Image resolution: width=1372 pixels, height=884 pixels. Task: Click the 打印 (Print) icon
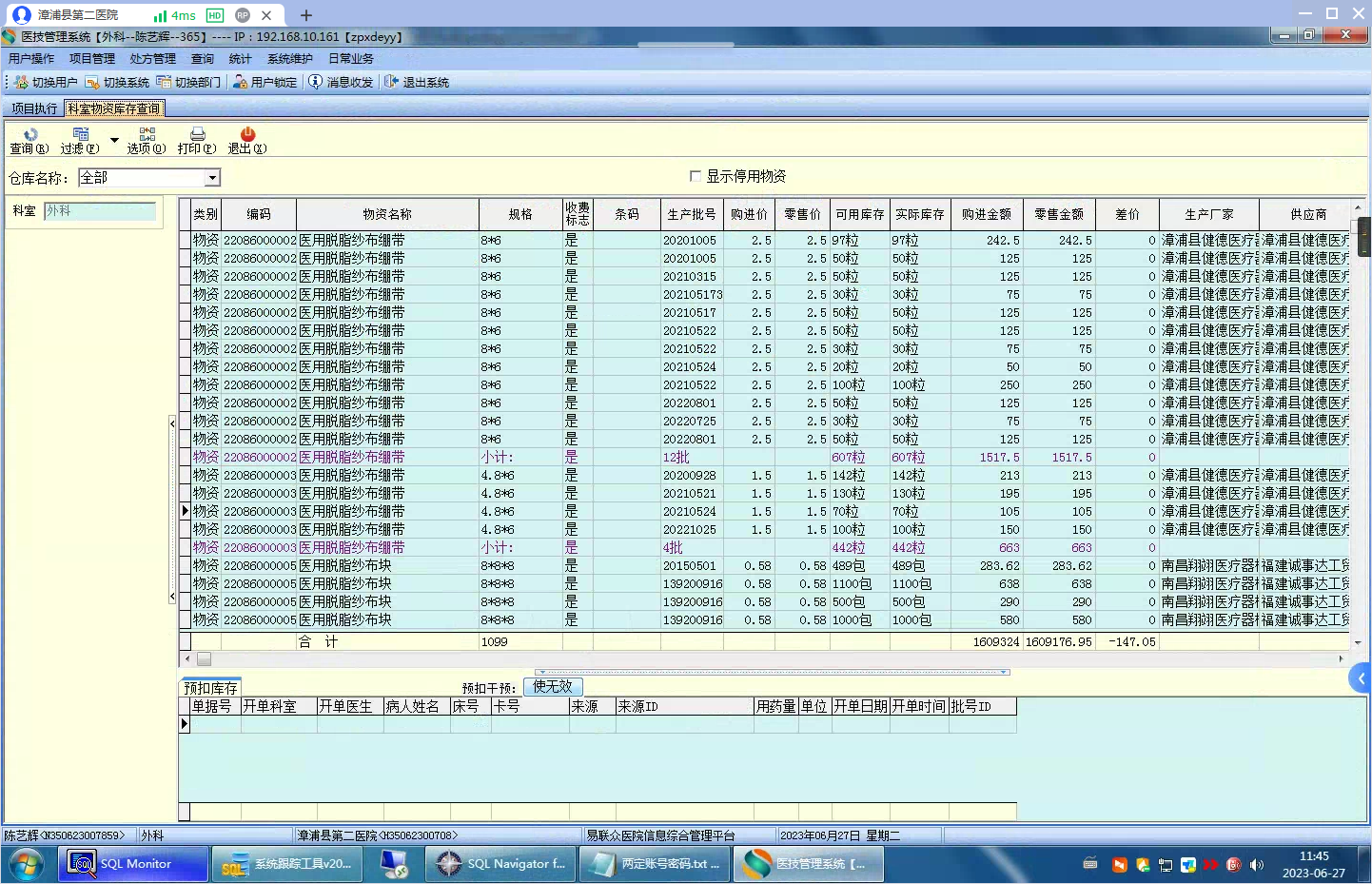(197, 140)
